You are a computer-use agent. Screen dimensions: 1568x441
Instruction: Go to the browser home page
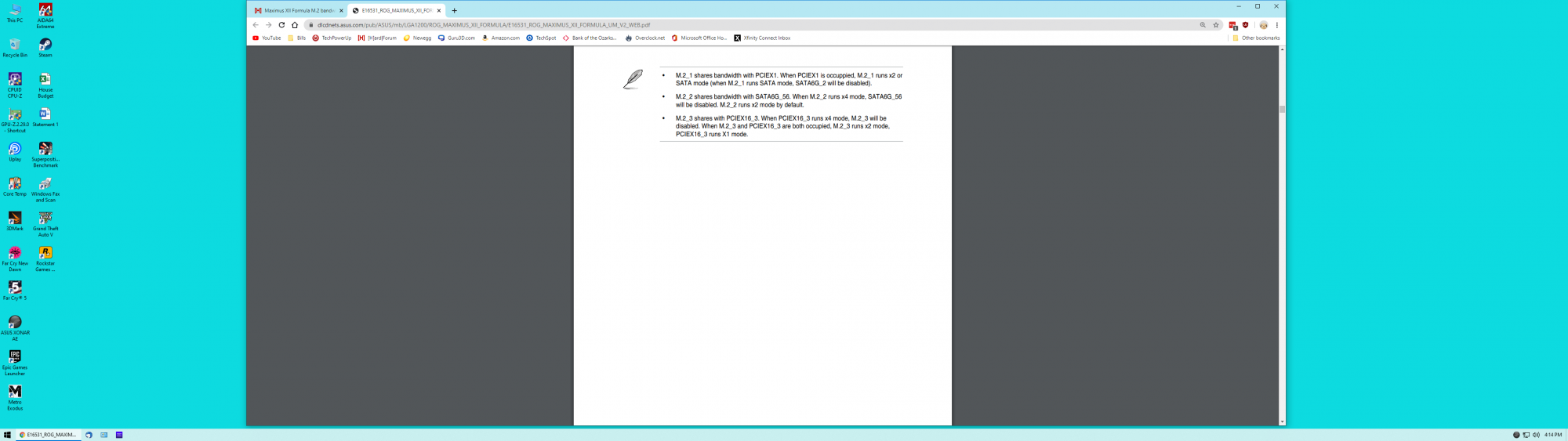[x=295, y=25]
